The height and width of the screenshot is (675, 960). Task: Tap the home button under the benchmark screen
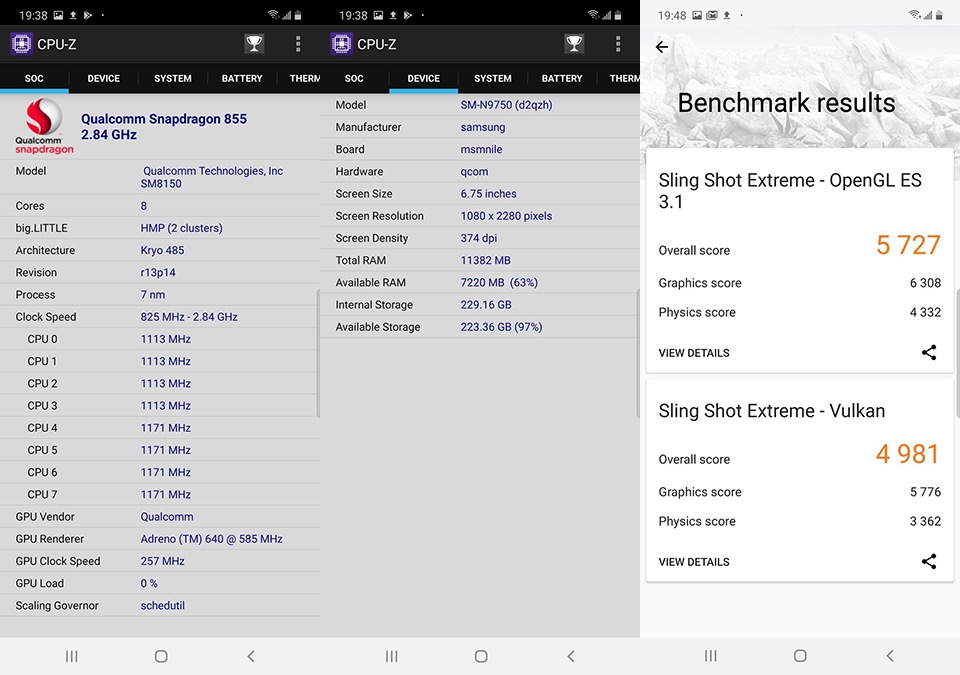tap(800, 656)
